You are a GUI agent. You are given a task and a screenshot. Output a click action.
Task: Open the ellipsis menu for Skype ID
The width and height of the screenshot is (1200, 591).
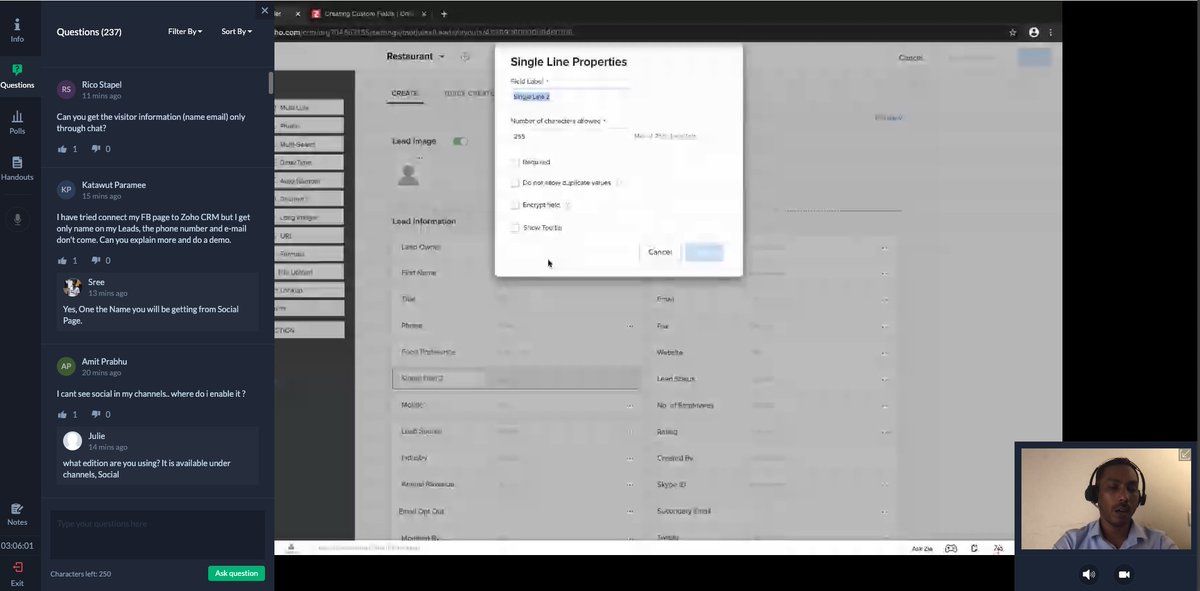[884, 485]
